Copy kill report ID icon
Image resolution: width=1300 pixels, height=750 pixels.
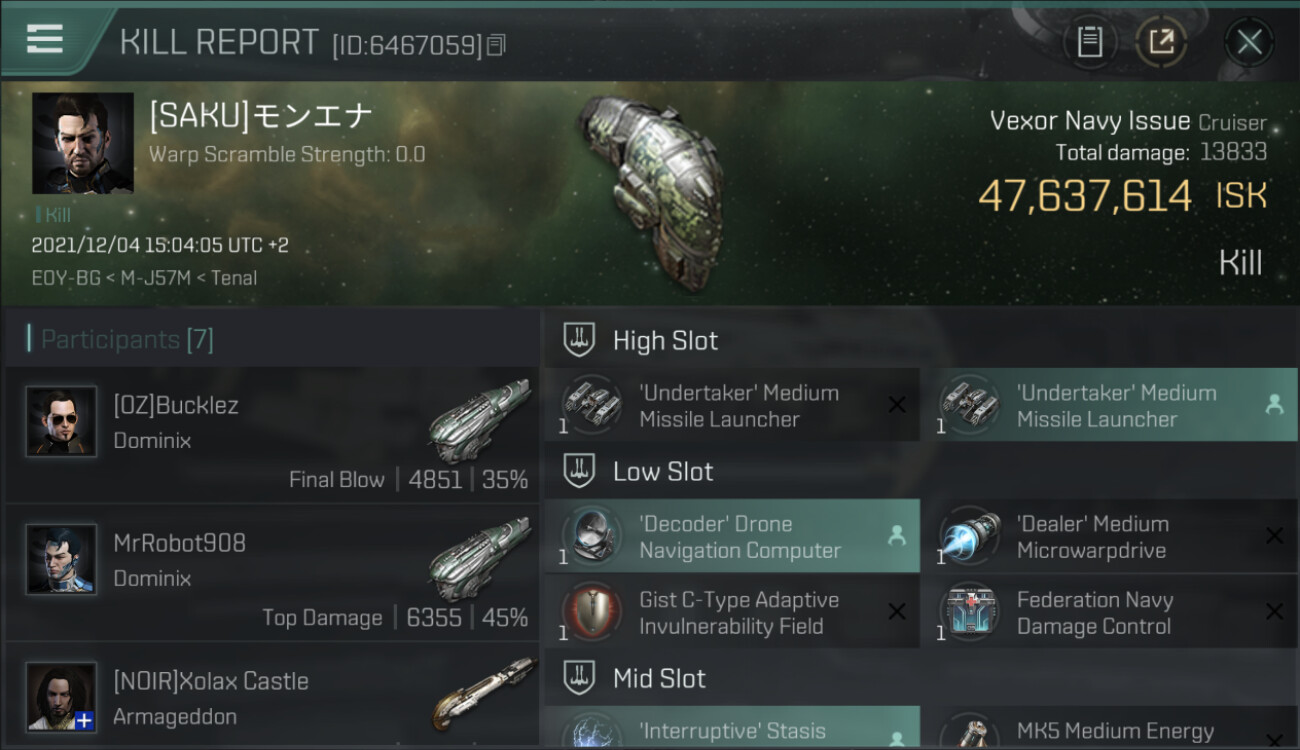tap(497, 44)
